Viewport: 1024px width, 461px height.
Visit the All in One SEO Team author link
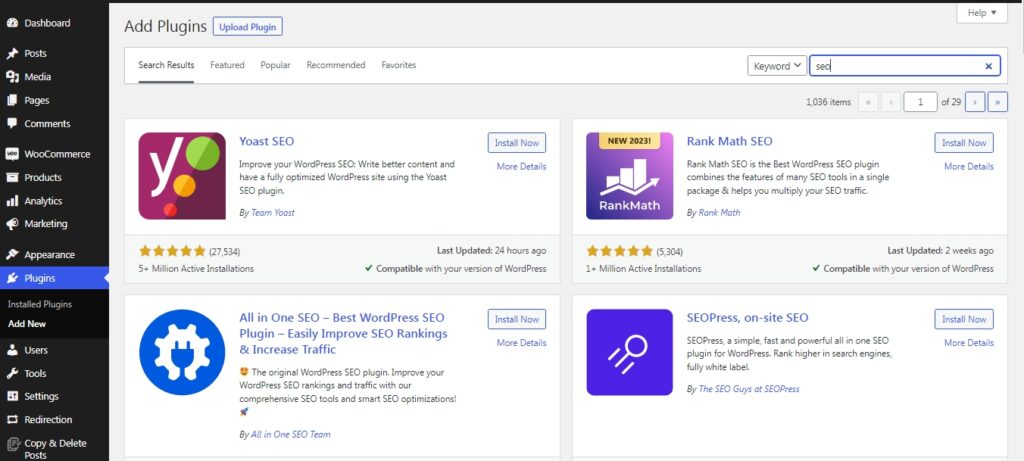(x=291, y=434)
